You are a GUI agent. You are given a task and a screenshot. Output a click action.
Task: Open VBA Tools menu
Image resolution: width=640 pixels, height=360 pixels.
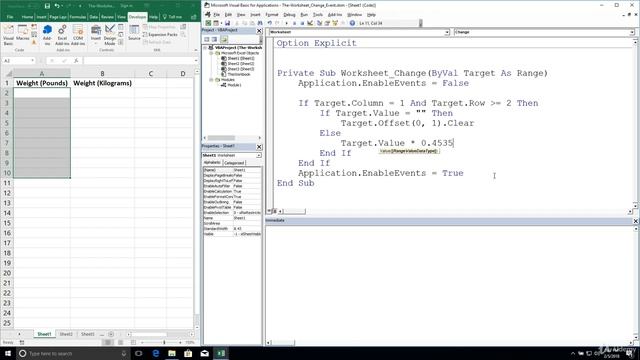[318, 15]
